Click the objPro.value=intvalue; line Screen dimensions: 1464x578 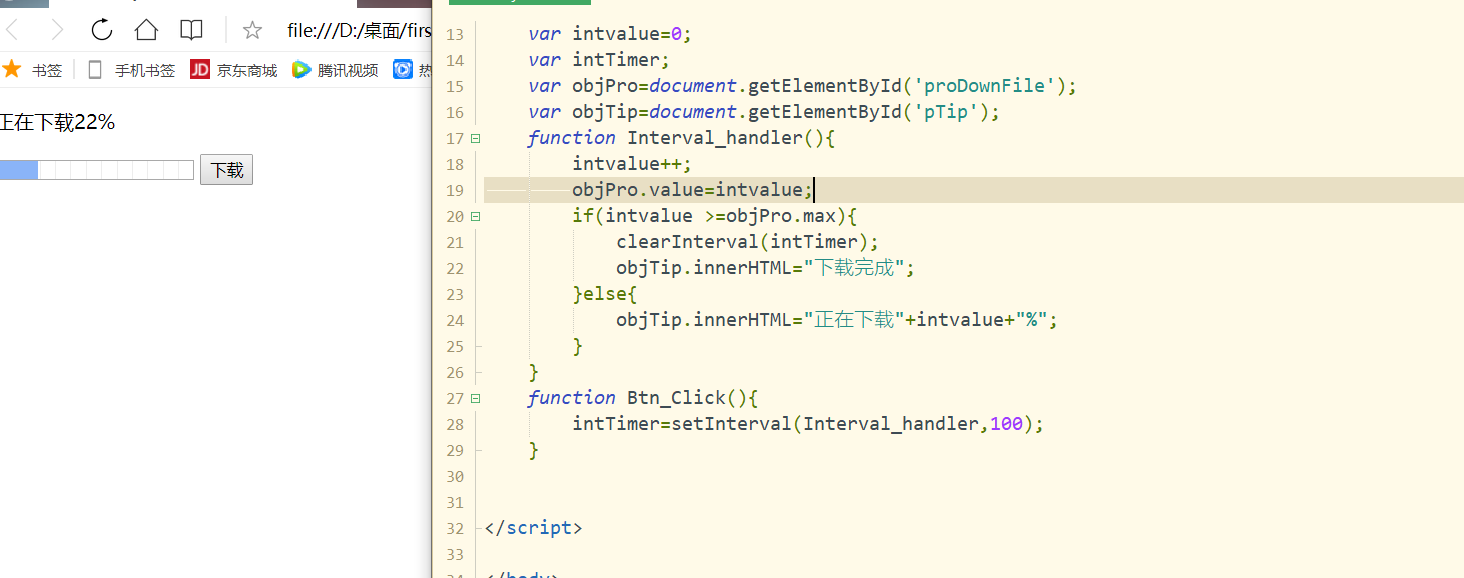[x=692, y=190]
